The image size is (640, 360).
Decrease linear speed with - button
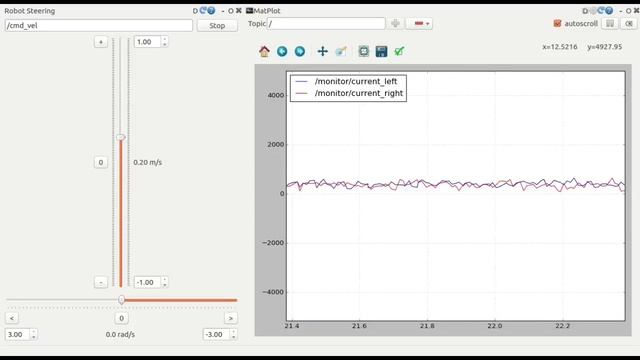(101, 282)
